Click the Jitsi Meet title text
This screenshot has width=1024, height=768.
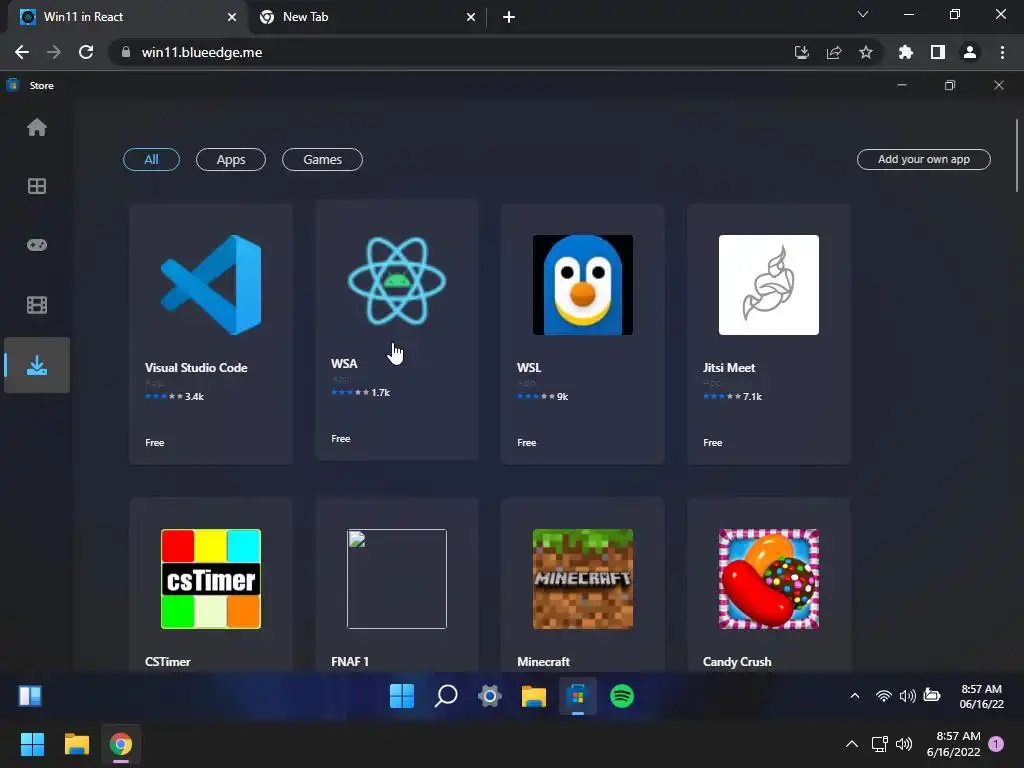(x=729, y=368)
